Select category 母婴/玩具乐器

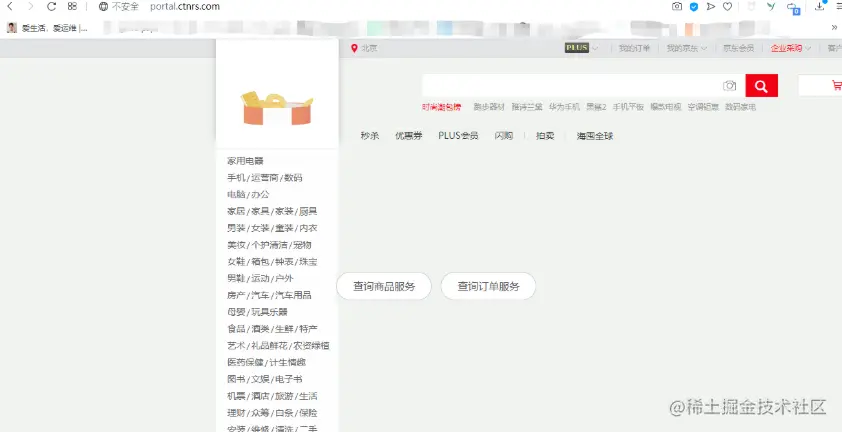click(257, 312)
